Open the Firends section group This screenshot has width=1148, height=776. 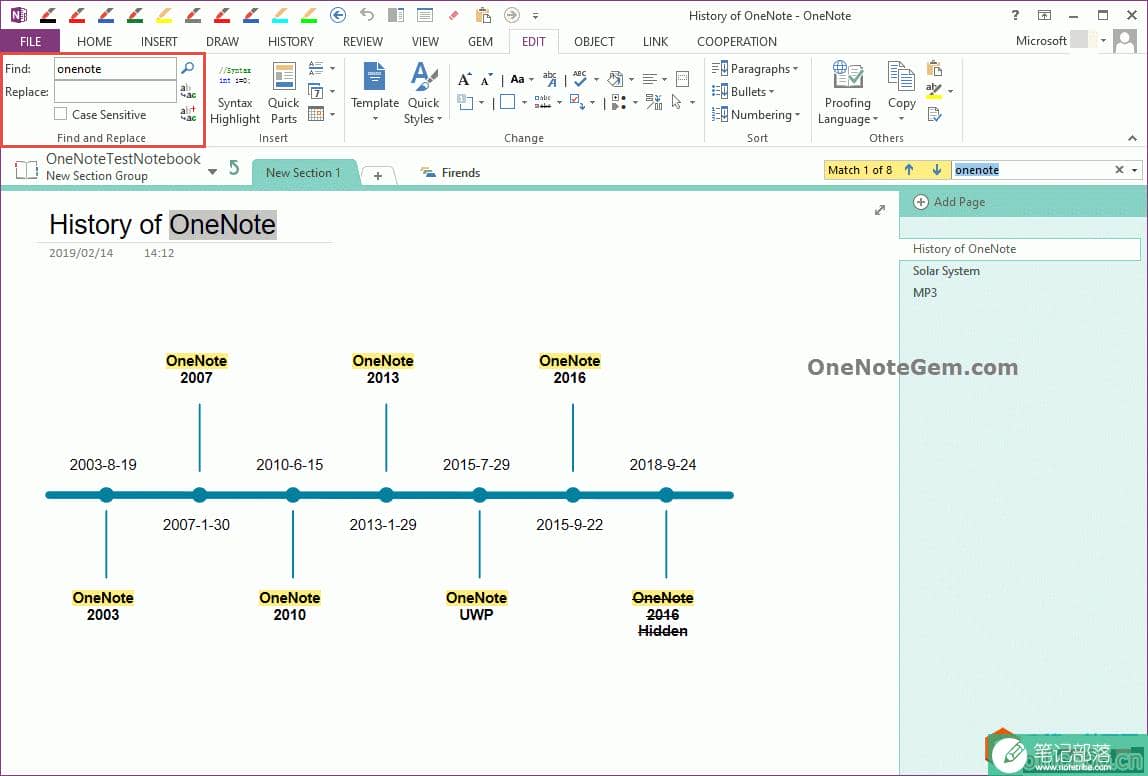[450, 173]
